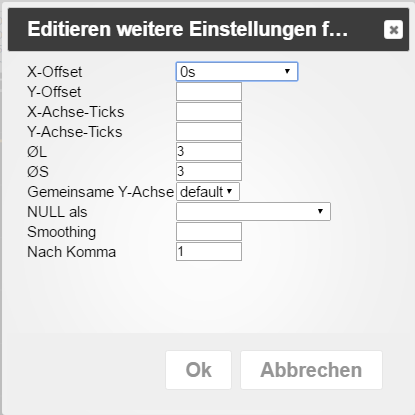Click the Y-Achse-Ticks label
The height and width of the screenshot is (415, 415).
pyautogui.click(x=75, y=132)
